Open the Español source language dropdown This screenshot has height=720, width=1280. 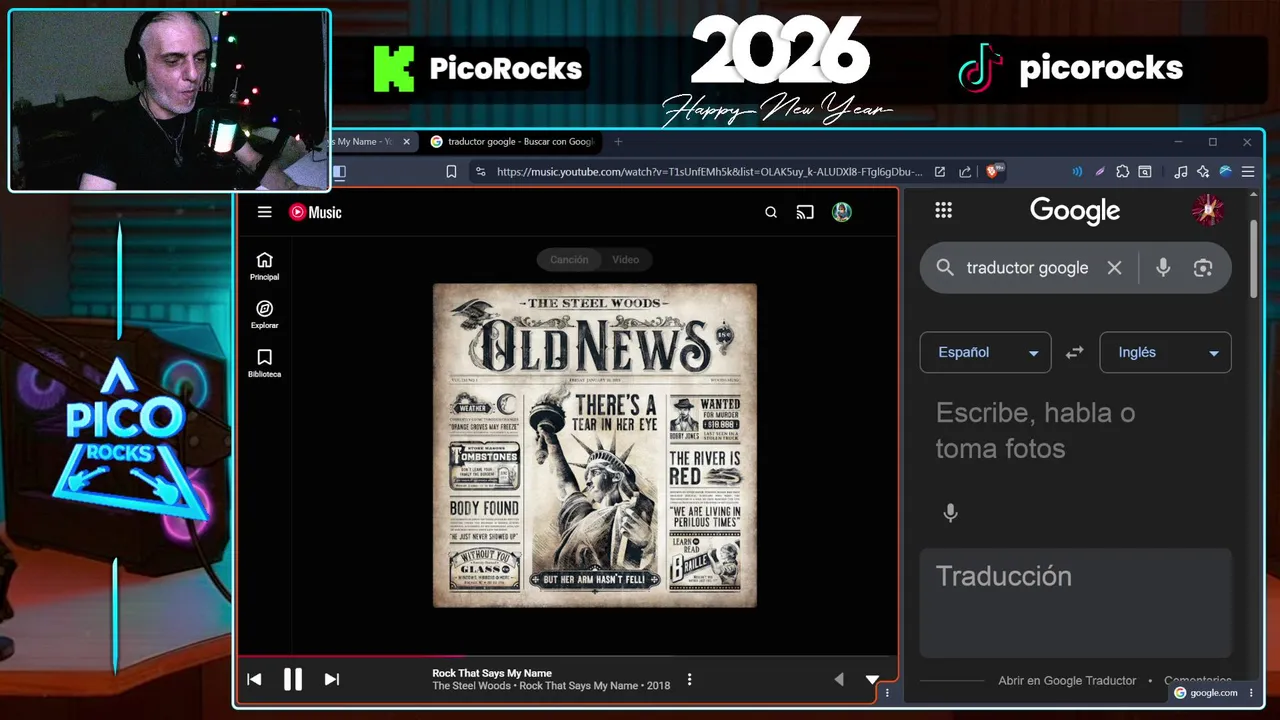985,352
